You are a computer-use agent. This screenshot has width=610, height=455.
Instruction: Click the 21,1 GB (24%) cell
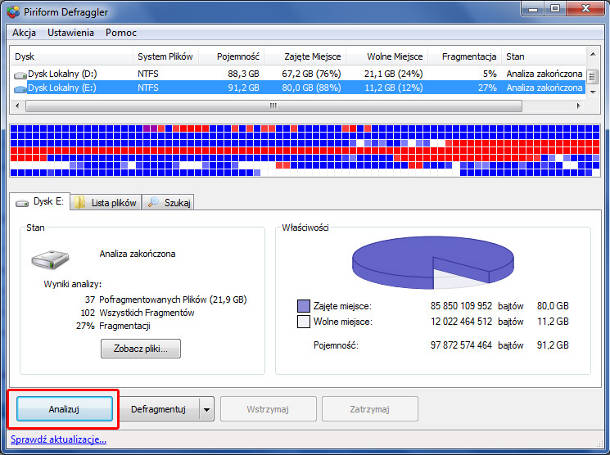[393, 74]
